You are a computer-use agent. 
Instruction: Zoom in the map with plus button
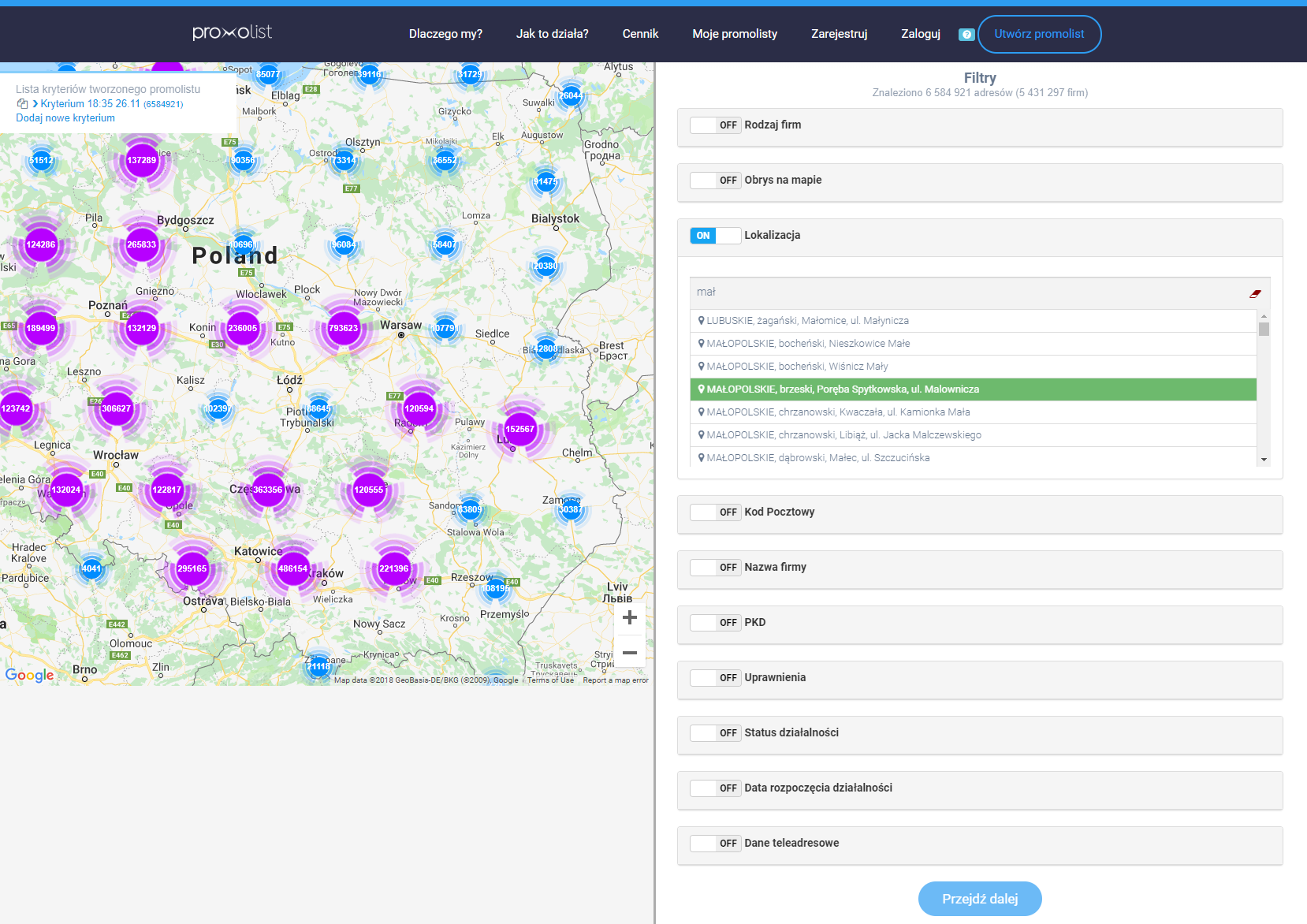point(629,617)
